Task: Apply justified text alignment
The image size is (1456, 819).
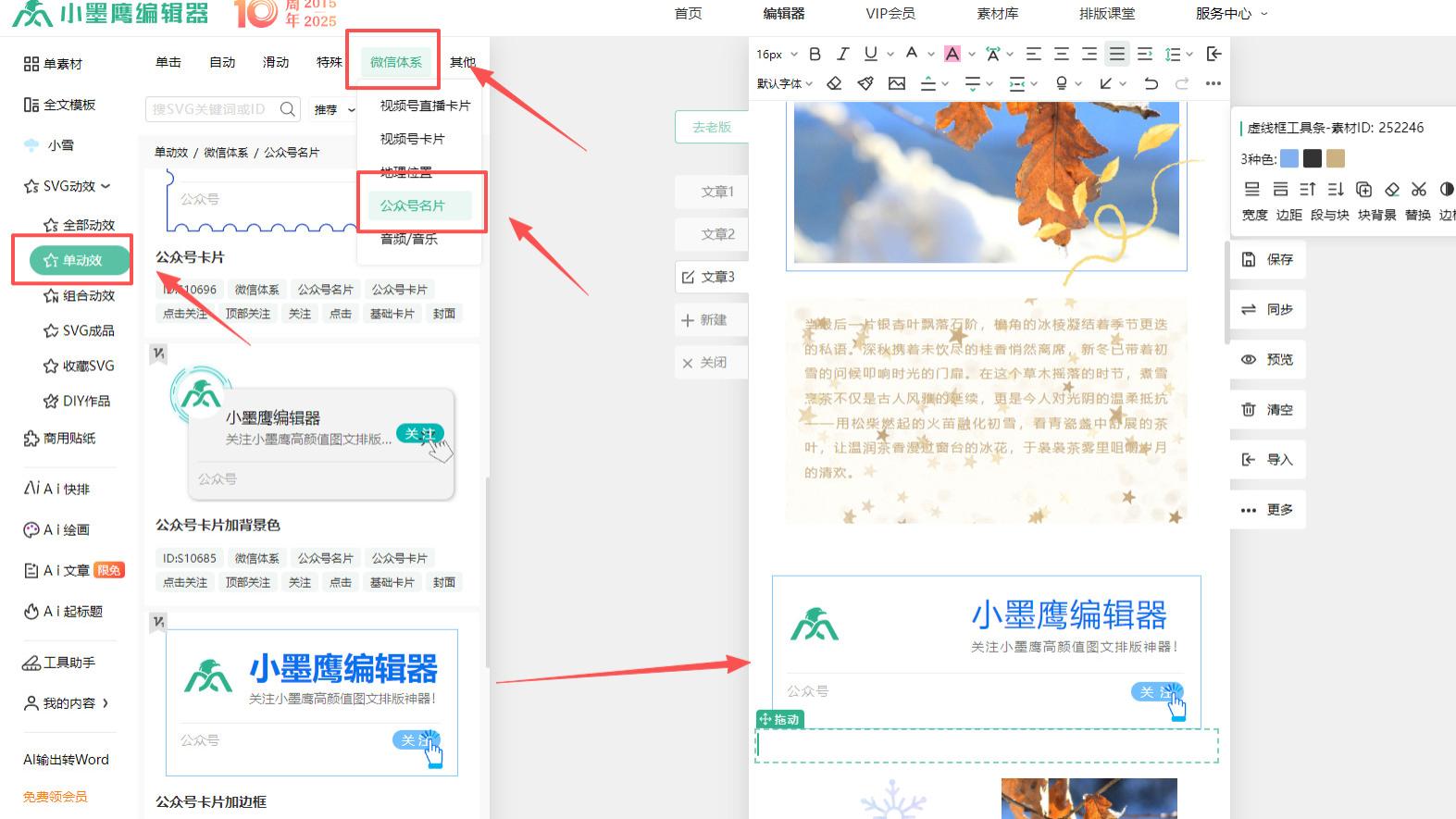Action: click(1117, 54)
